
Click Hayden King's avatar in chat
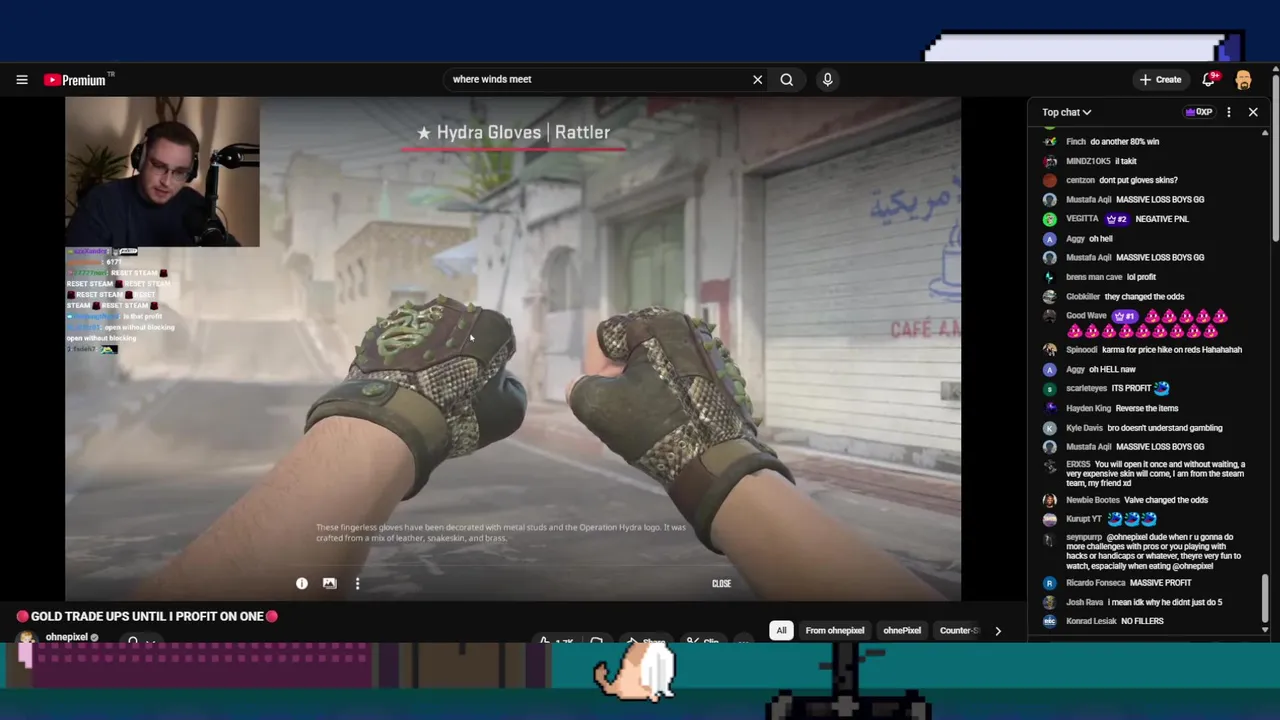click(1049, 408)
